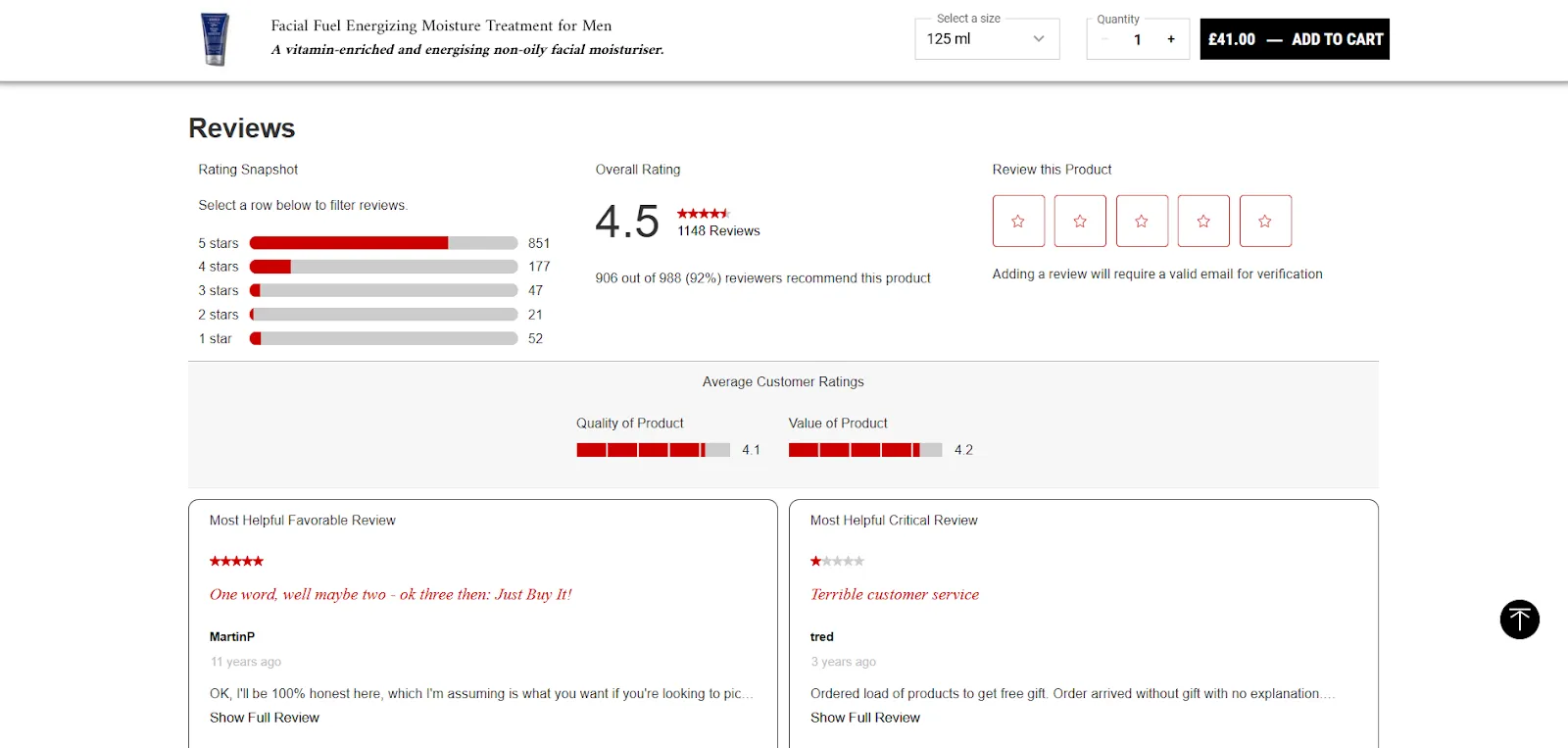Click the MartinP reviewer name
1568x748 pixels.
click(232, 637)
